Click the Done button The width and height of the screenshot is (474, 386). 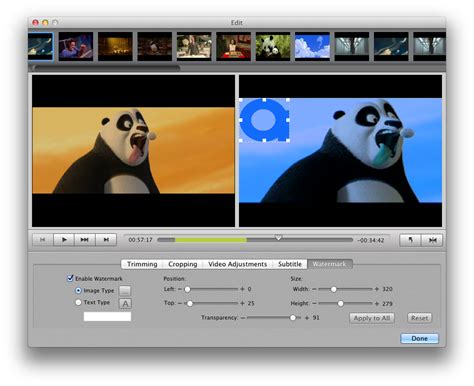coord(419,339)
